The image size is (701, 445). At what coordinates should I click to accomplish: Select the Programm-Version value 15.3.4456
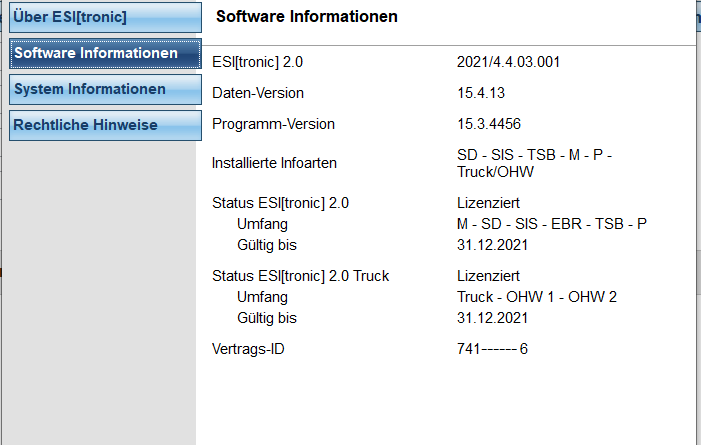(x=489, y=124)
